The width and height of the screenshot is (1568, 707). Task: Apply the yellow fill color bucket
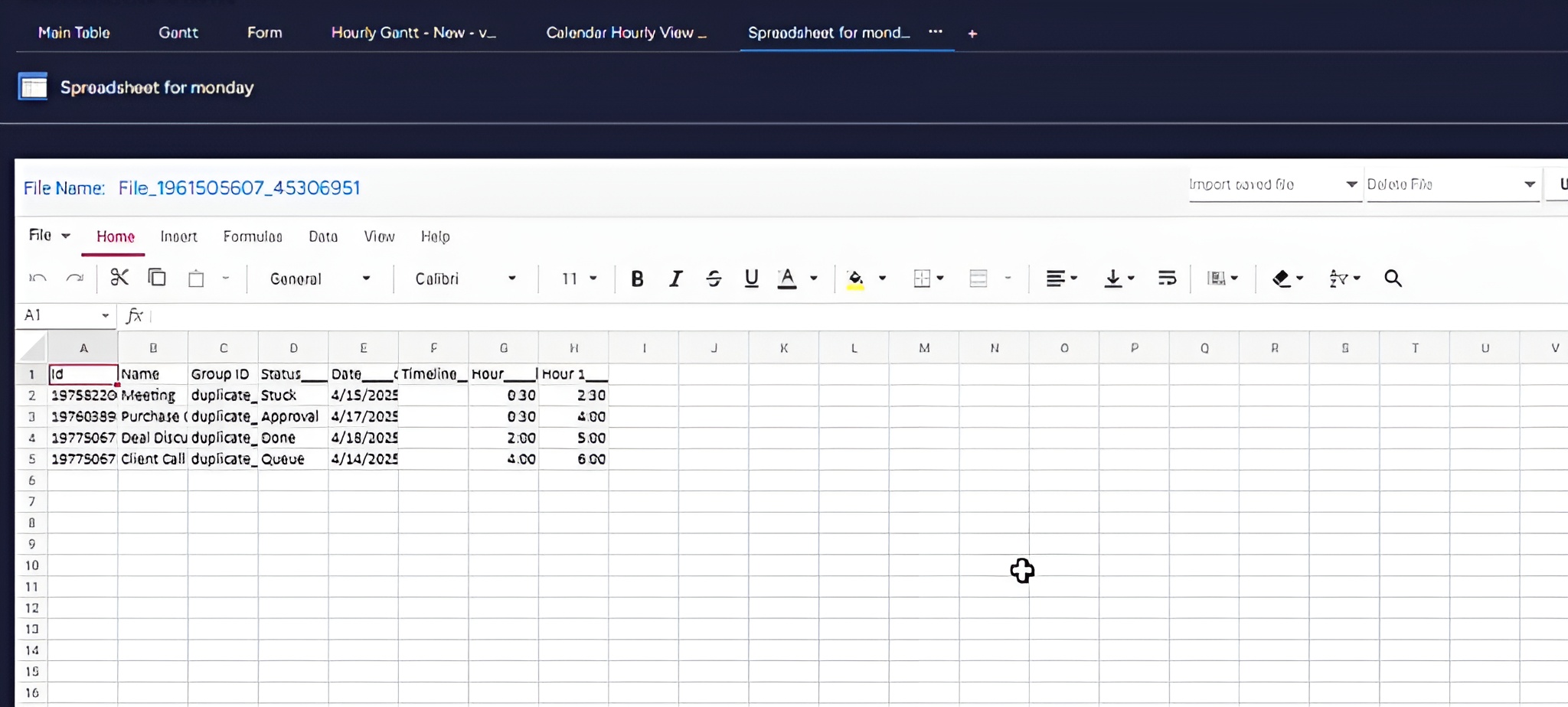tap(856, 279)
